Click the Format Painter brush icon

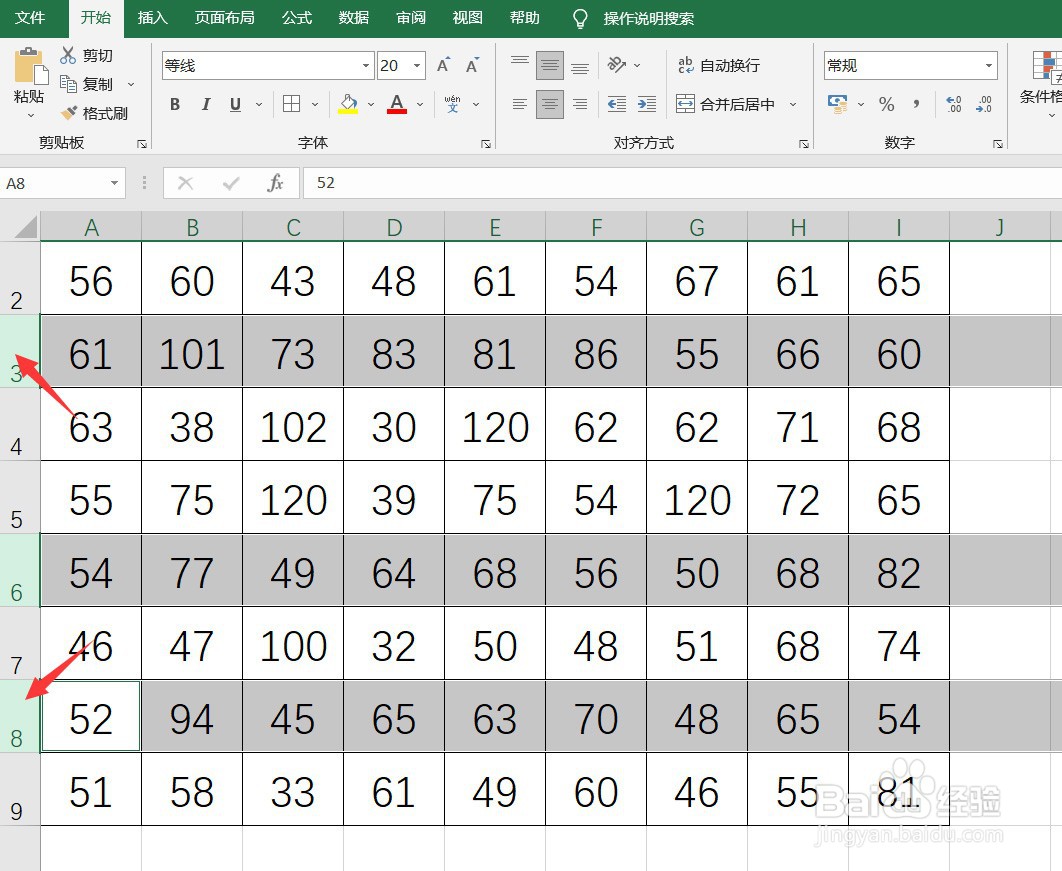[x=68, y=112]
